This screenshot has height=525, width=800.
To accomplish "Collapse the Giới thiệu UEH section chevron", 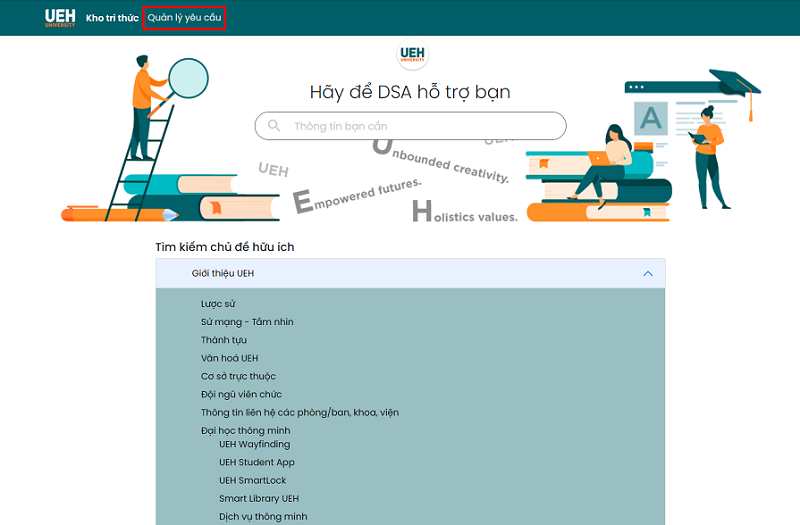I will coord(647,273).
